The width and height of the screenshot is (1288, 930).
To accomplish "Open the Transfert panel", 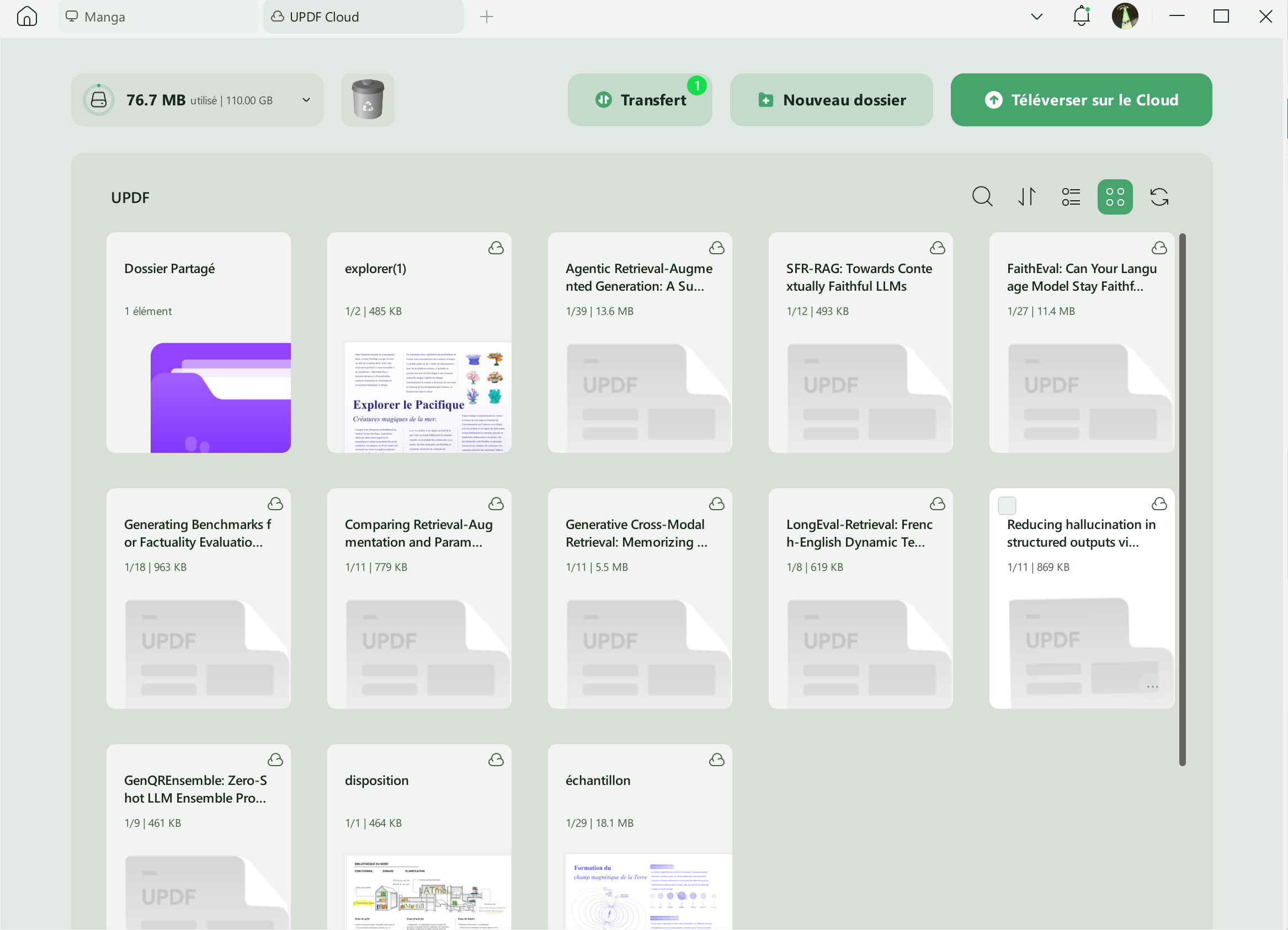I will pyautogui.click(x=640, y=99).
